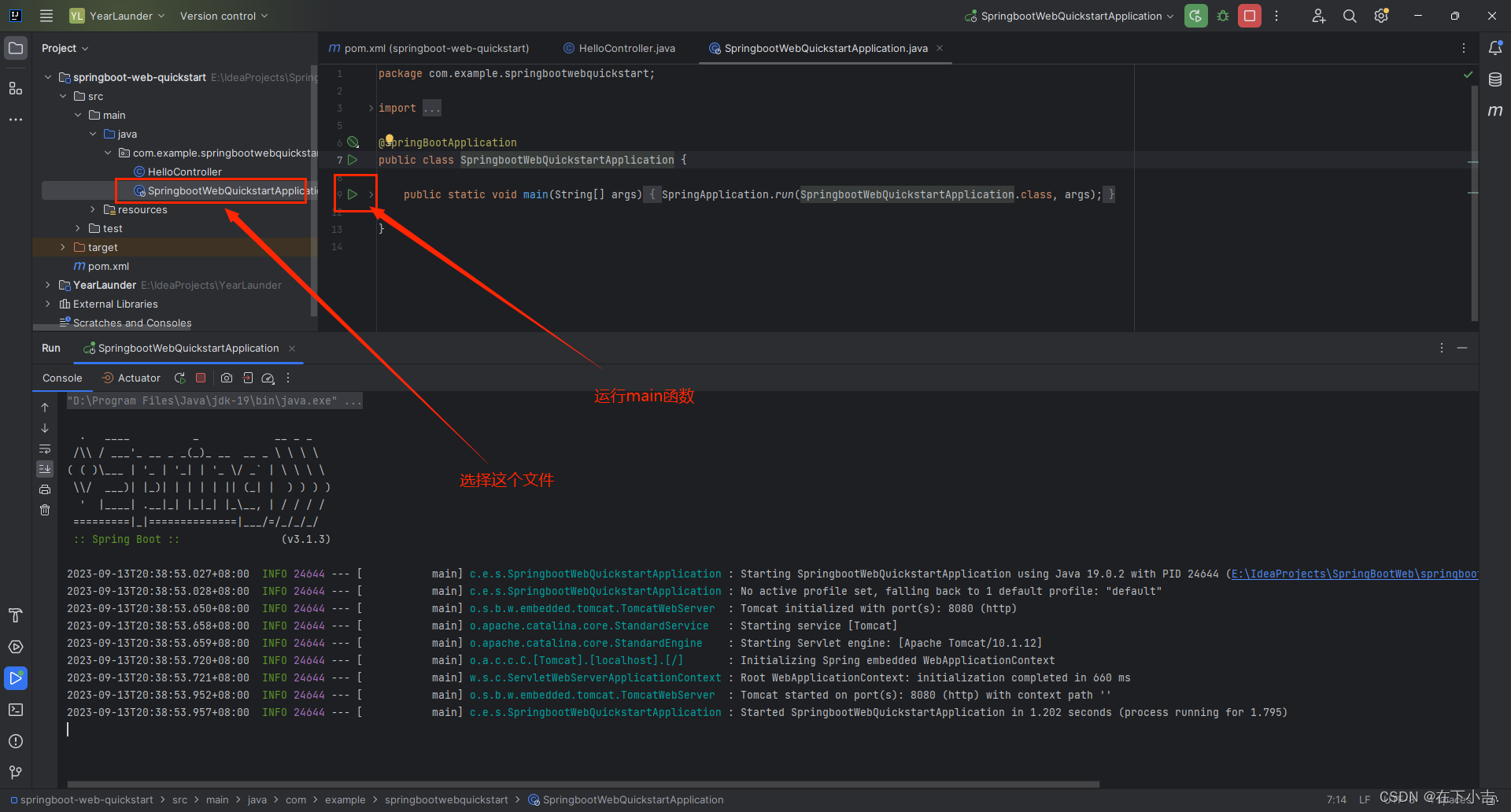Screen dimensions: 1511x812
Task: Select pom.xml in project tree
Action: click(x=102, y=266)
